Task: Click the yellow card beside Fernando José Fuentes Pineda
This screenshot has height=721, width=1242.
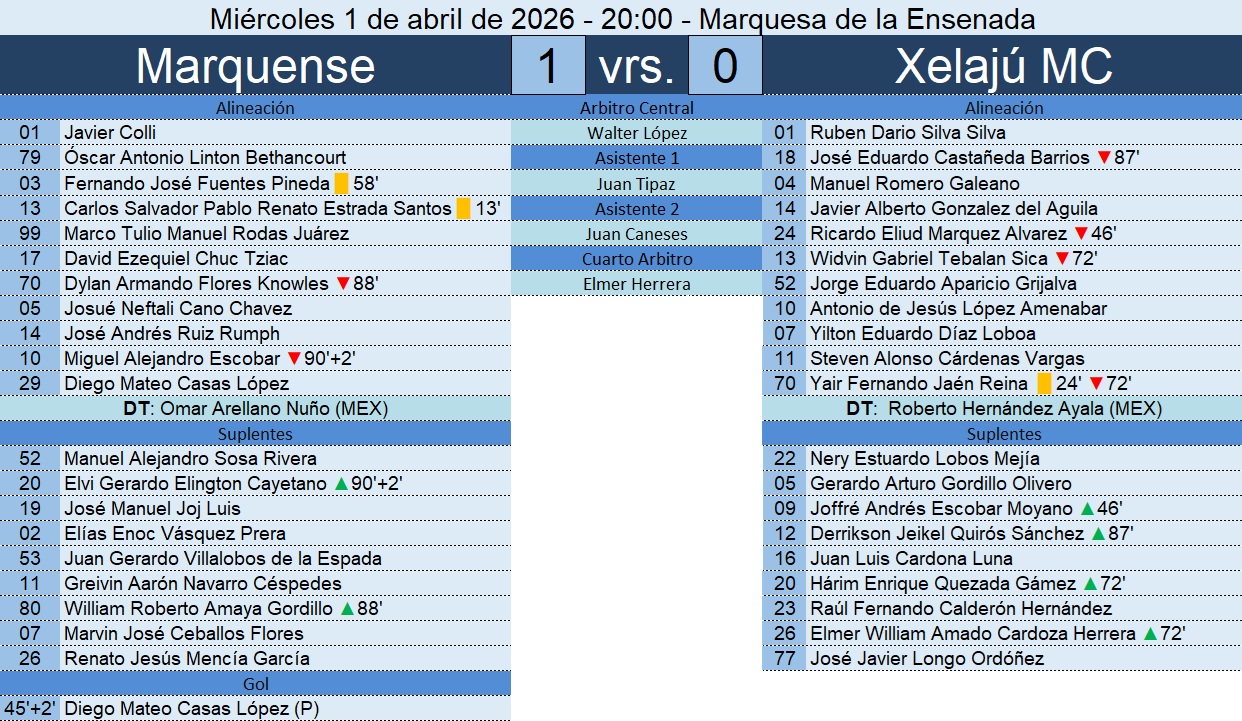Action: tap(341, 184)
